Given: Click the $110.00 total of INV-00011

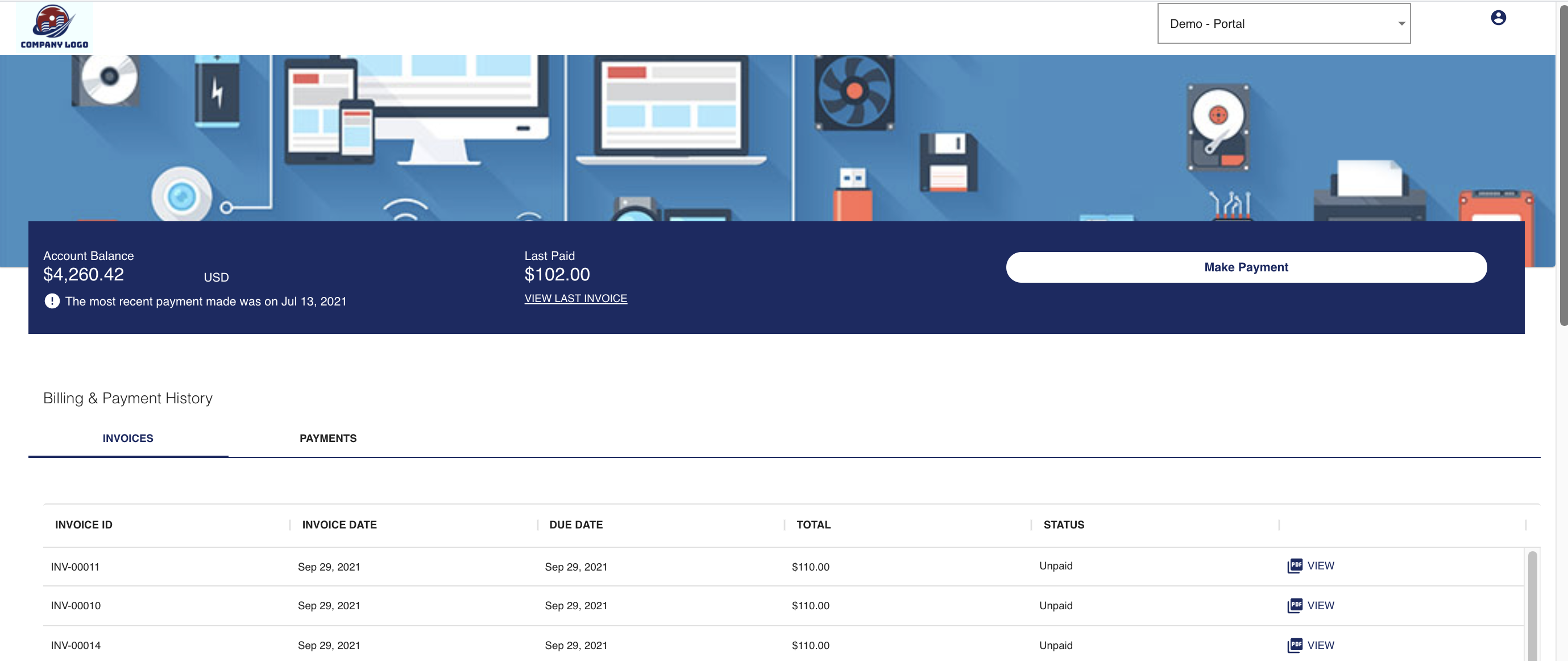Looking at the screenshot, I should [810, 567].
